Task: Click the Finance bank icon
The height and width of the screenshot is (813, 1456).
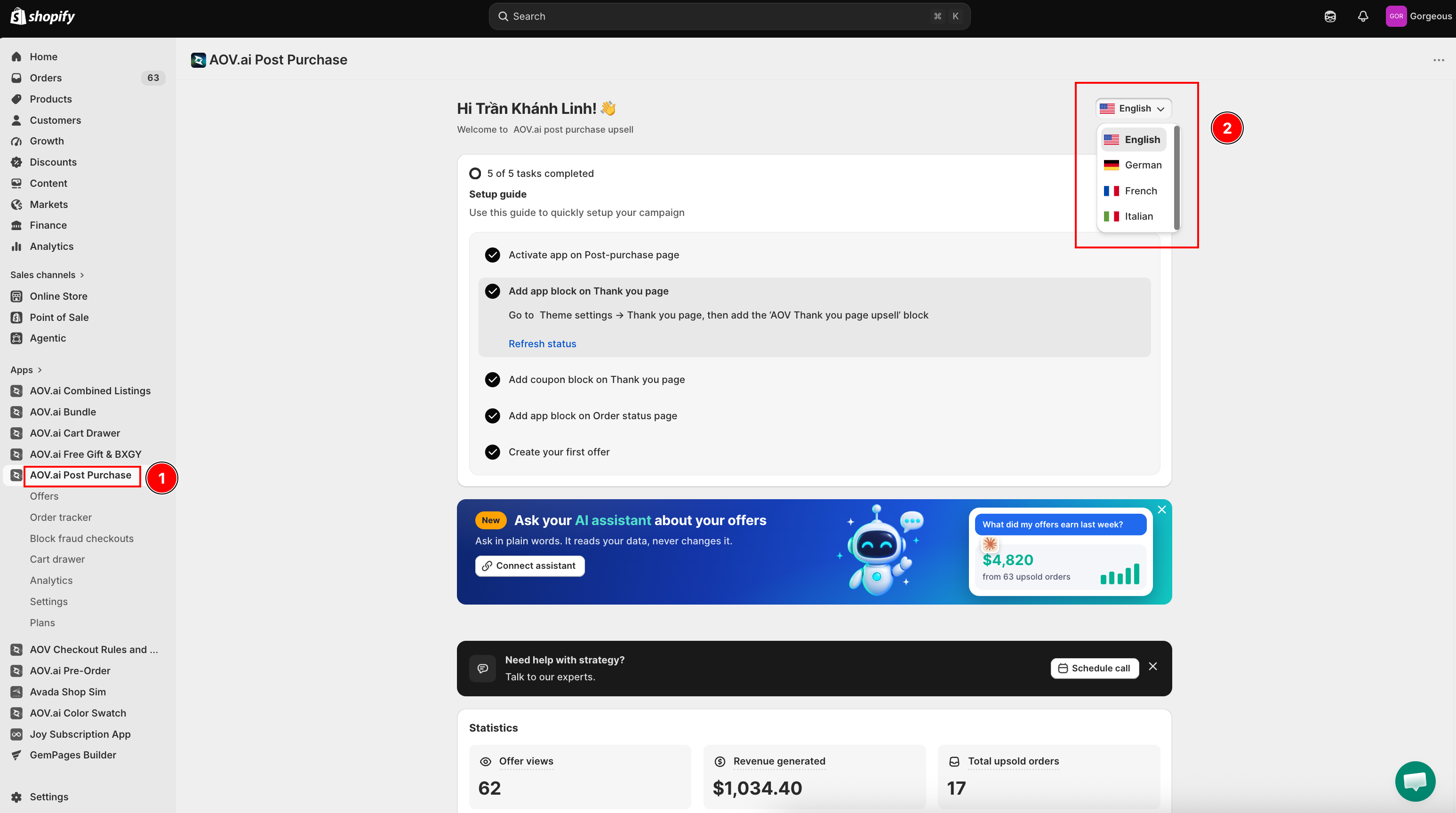Action: (x=16, y=225)
